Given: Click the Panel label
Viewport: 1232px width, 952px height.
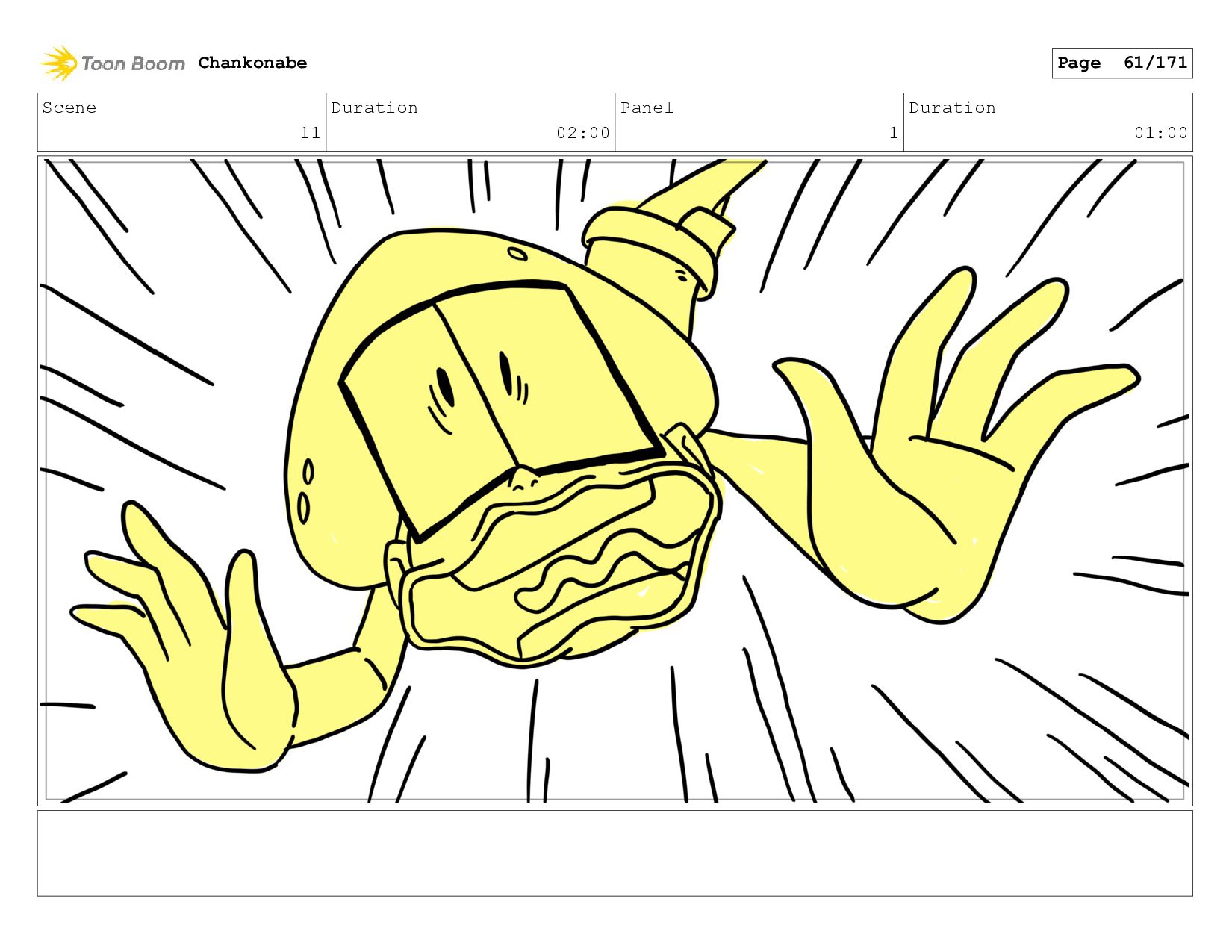Looking at the screenshot, I should 647,108.
